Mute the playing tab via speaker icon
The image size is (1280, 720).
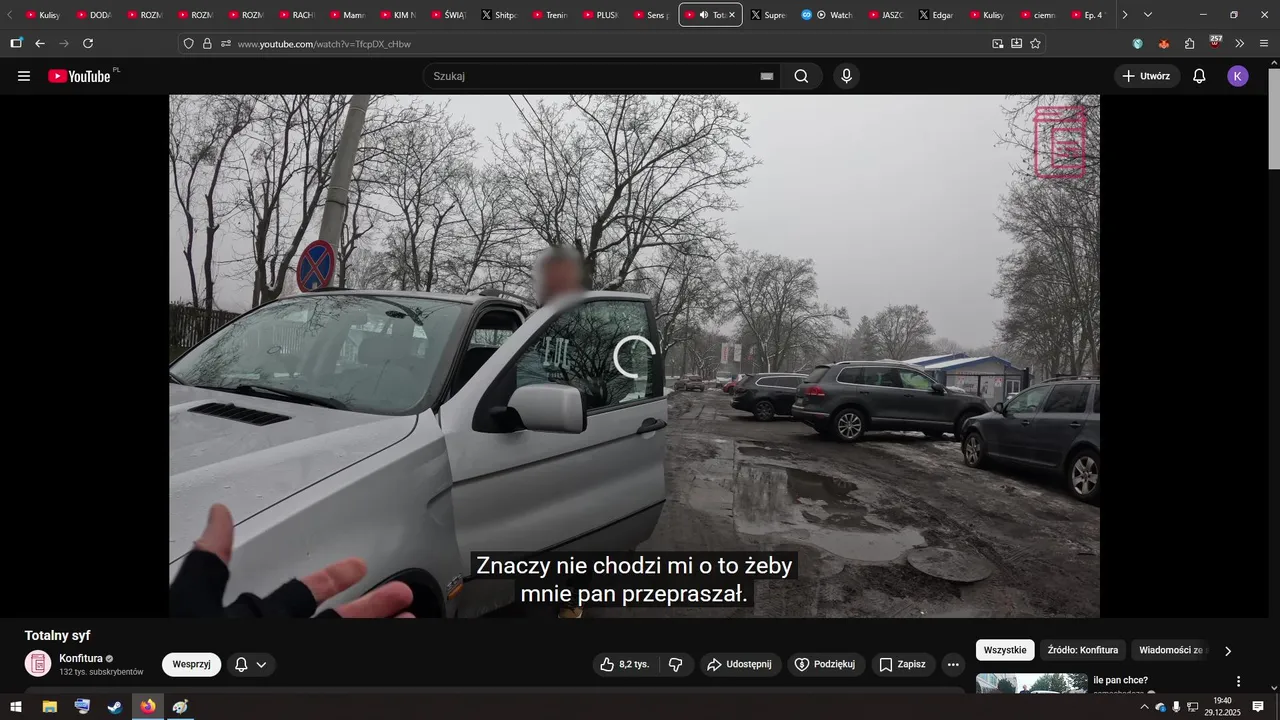click(704, 15)
